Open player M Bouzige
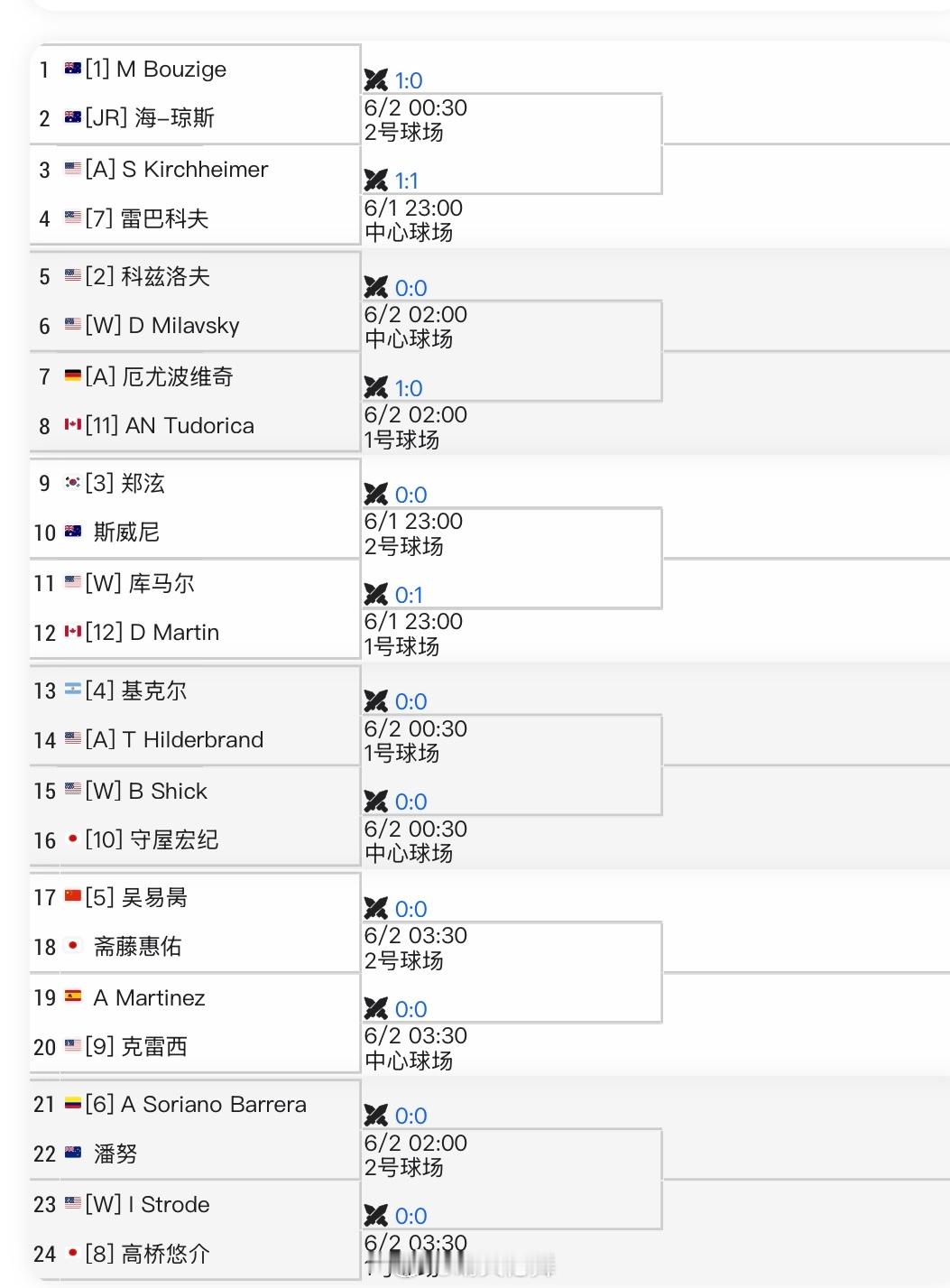The width and height of the screenshot is (950, 1288). (x=171, y=69)
